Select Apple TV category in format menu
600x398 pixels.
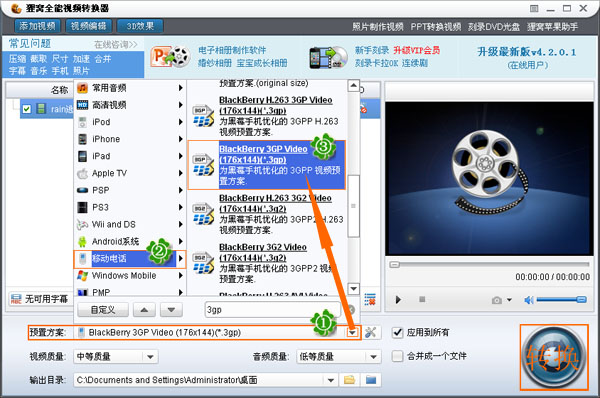pos(130,173)
